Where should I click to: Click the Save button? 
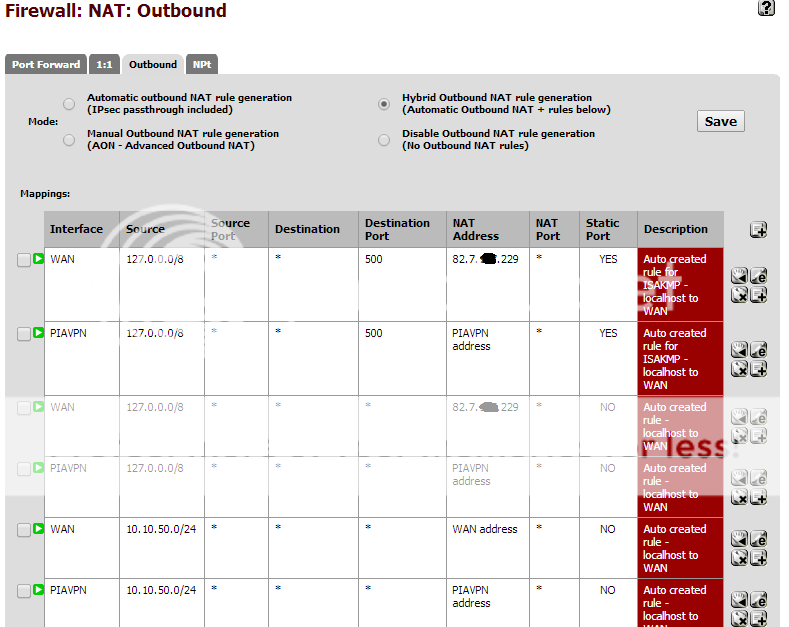tap(720, 122)
